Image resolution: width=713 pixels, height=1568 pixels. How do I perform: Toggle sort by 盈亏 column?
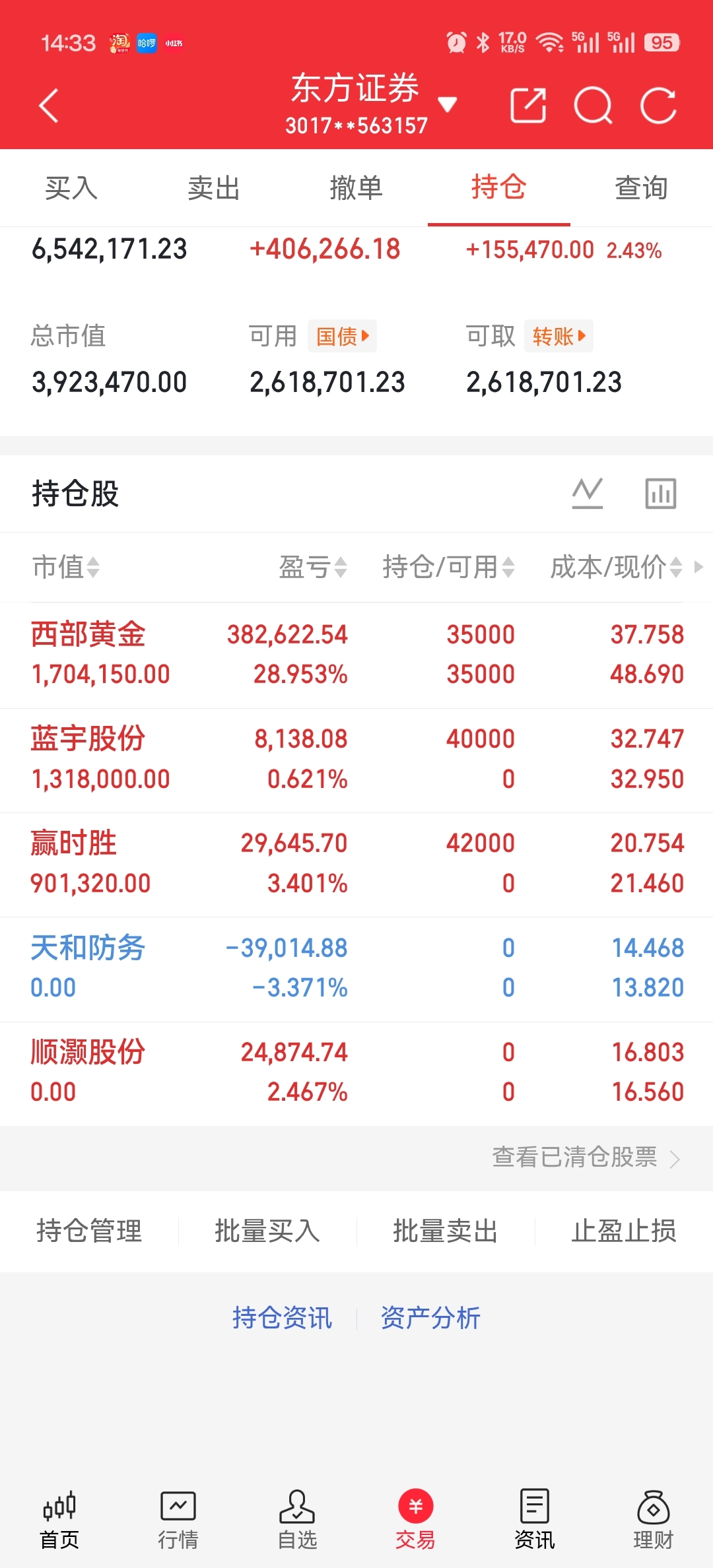312,567
